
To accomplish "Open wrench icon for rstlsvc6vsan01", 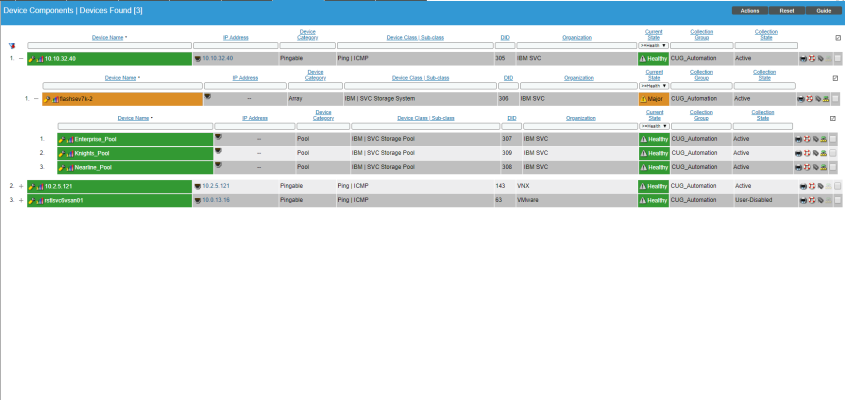I will [32, 201].
